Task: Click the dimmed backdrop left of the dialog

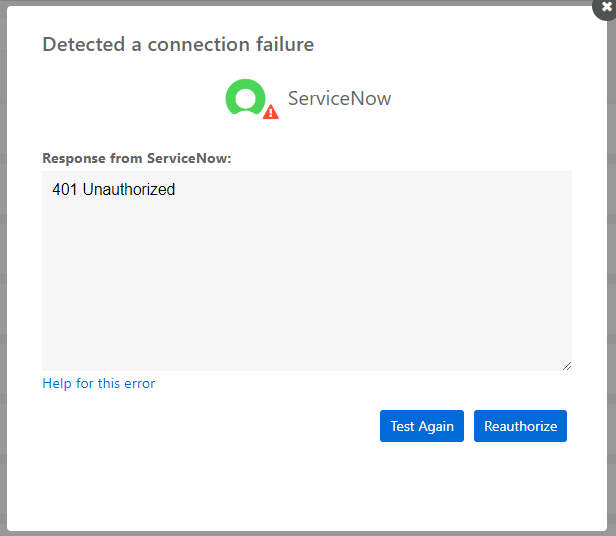Action: click(x=3, y=270)
